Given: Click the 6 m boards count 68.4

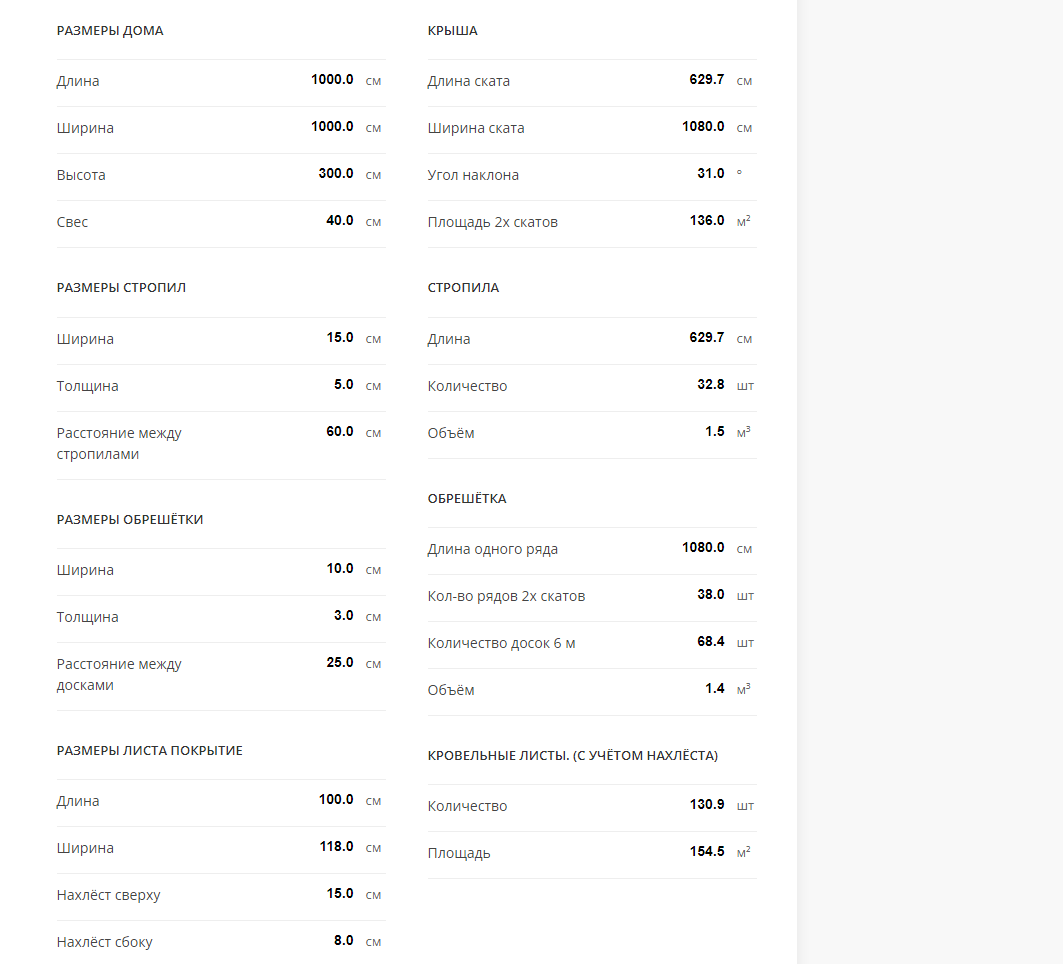Looking at the screenshot, I should point(710,641).
